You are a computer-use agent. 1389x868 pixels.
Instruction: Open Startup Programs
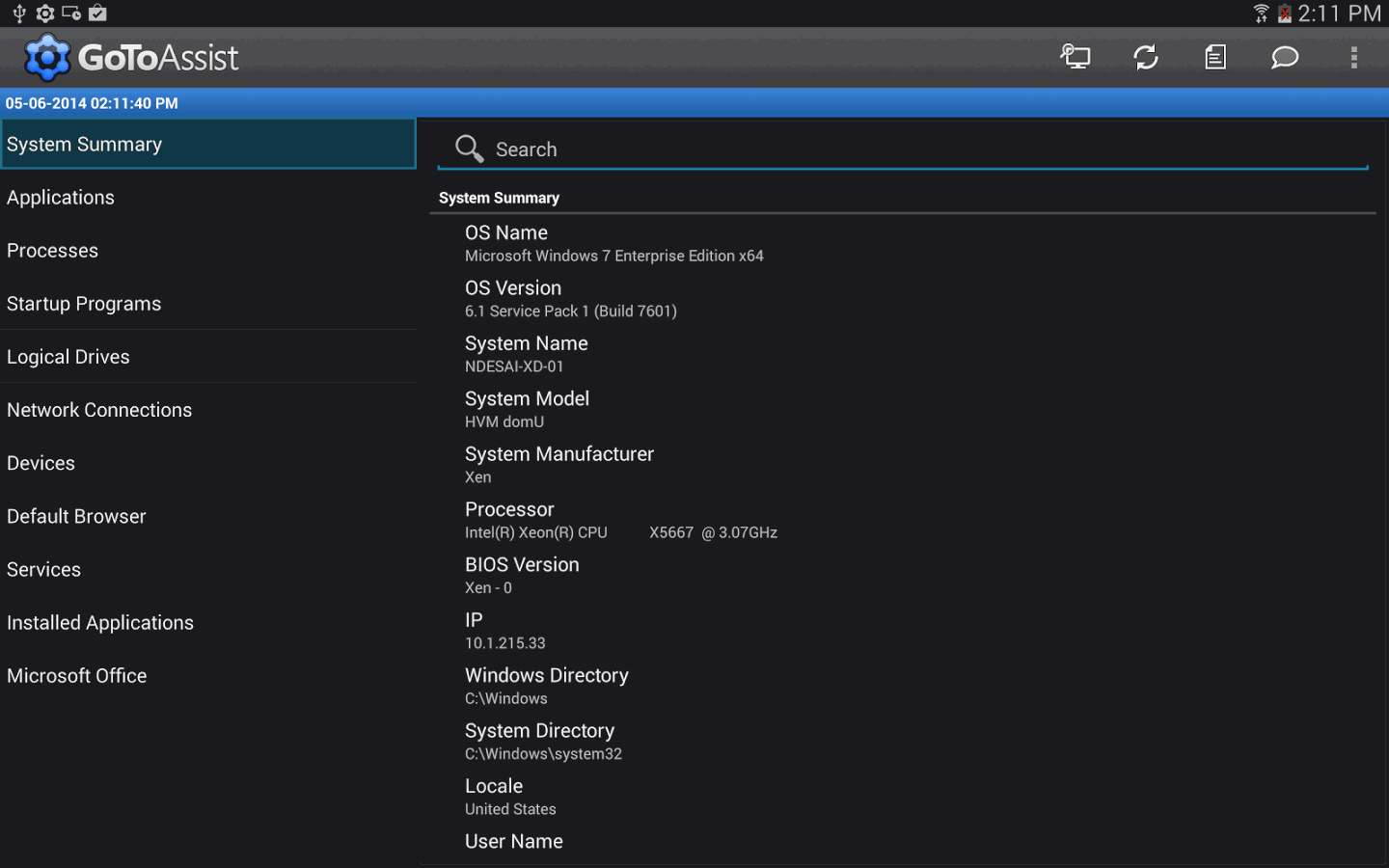pos(84,303)
